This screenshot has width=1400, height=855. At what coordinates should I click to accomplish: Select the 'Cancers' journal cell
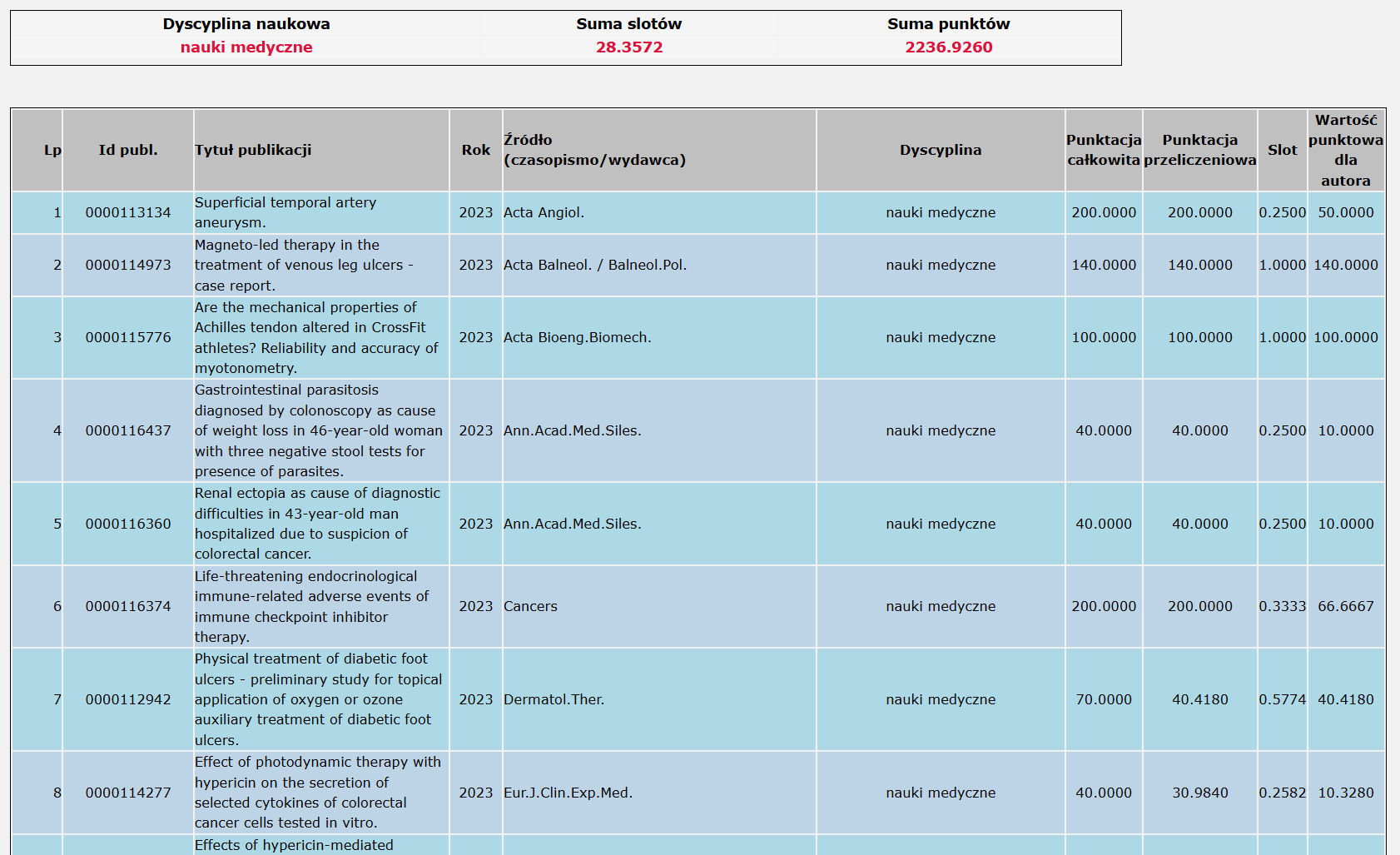pos(530,606)
